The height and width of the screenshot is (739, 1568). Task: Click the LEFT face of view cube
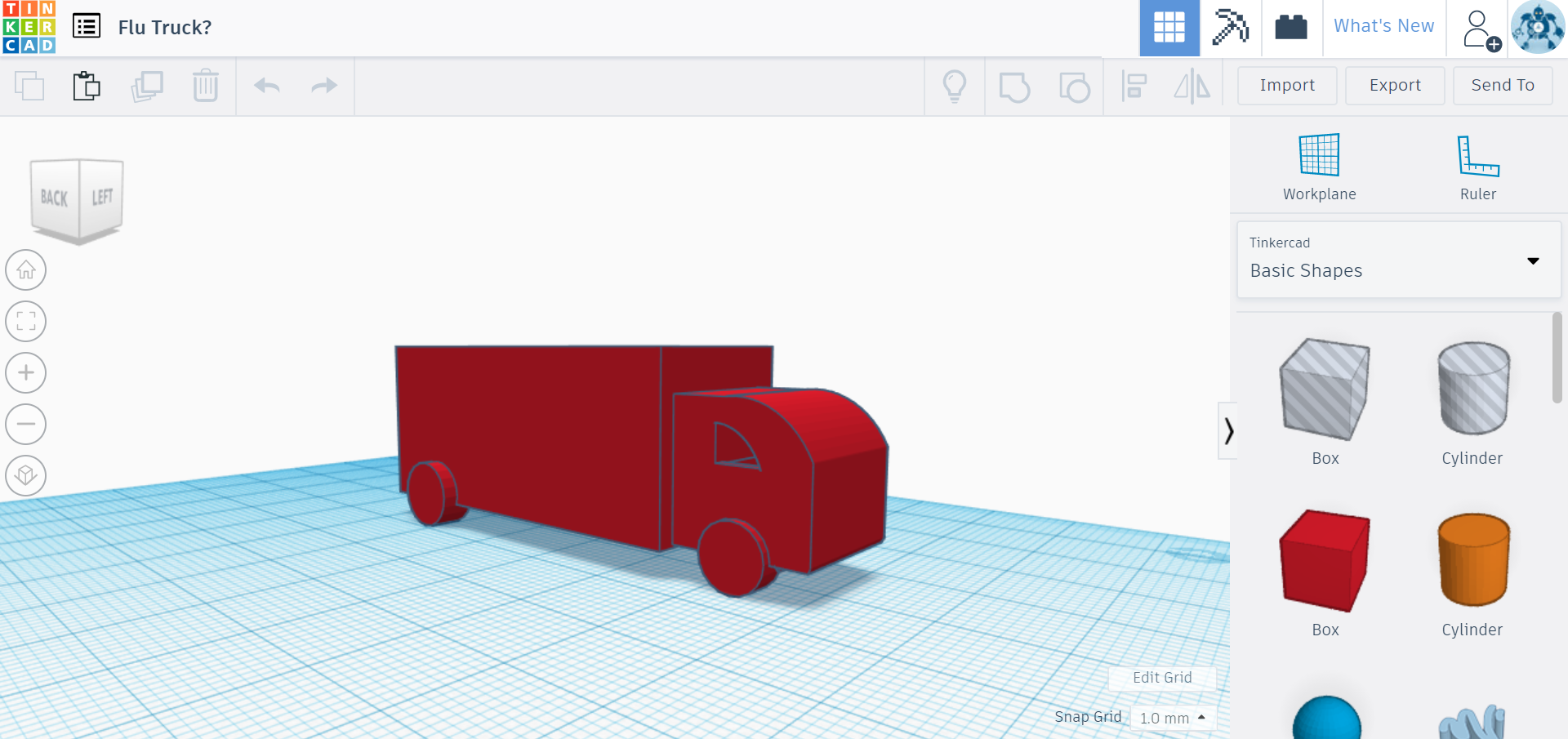(102, 197)
